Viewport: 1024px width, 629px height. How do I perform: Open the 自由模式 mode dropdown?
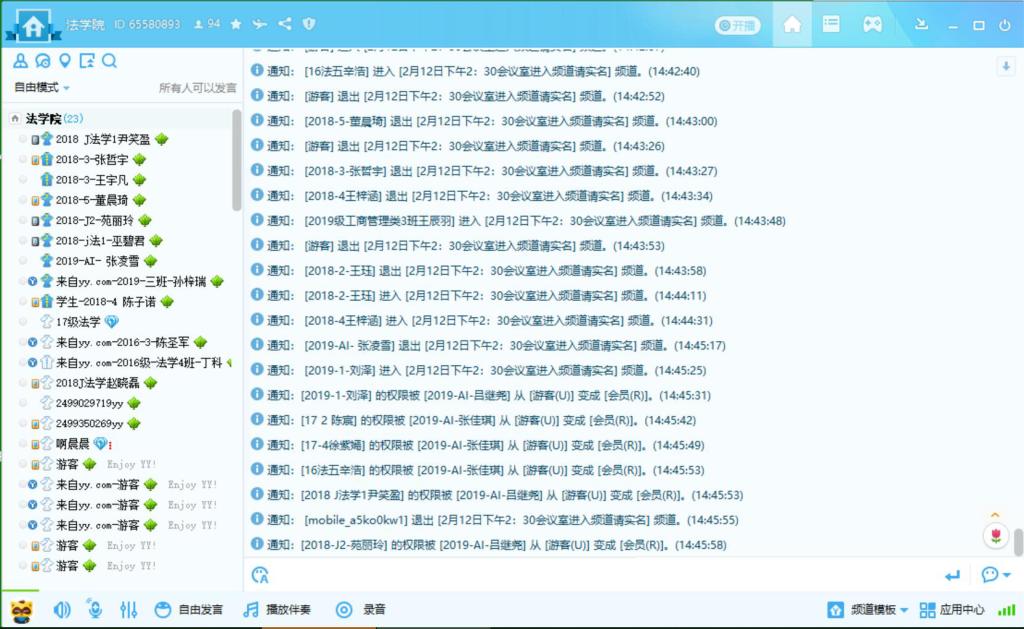pos(41,88)
